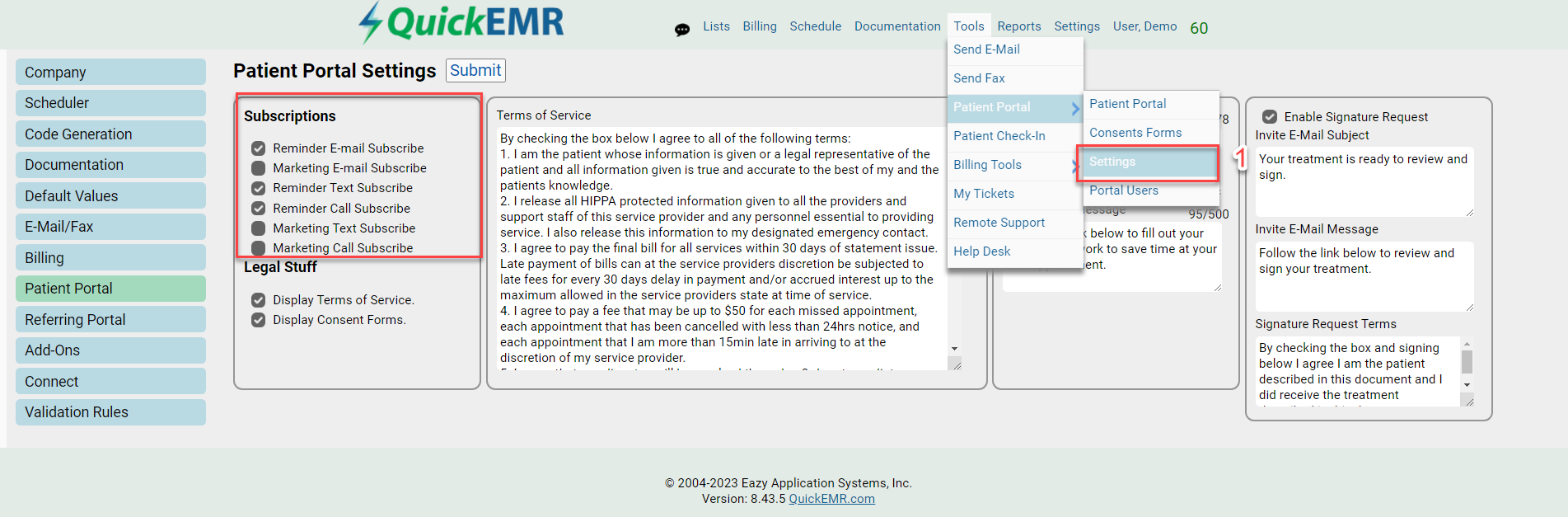Toggle Reminder Text Subscribe checkbox
Screen dimensions: 1568x517
258,188
